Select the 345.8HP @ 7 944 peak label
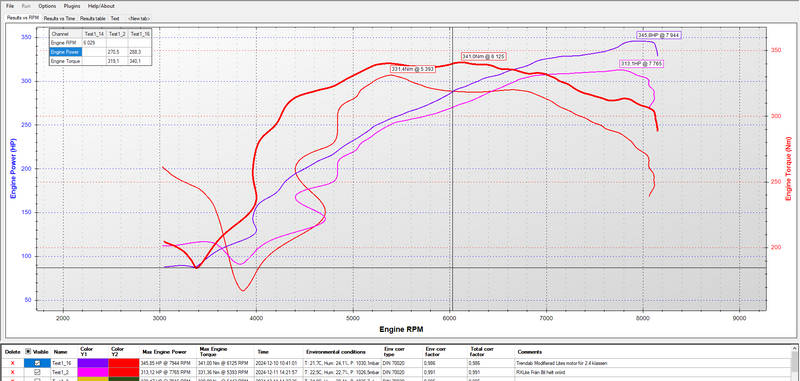The width and height of the screenshot is (800, 381). [x=659, y=35]
